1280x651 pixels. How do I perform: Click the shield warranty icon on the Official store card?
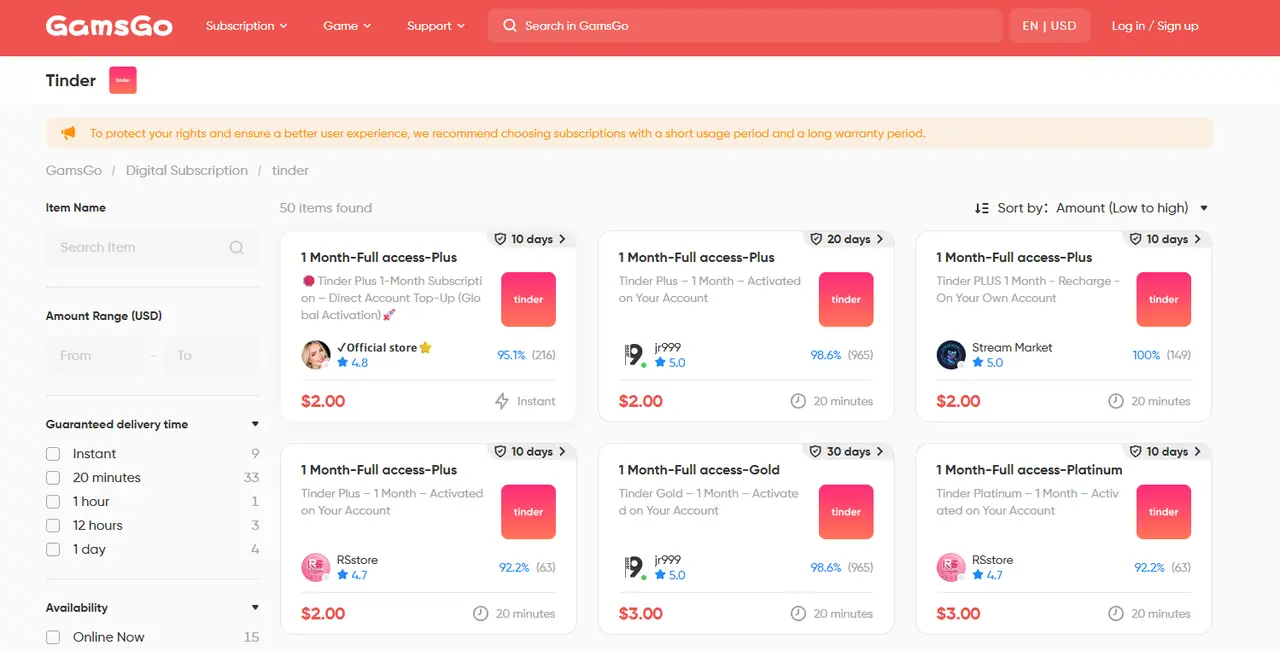point(500,239)
